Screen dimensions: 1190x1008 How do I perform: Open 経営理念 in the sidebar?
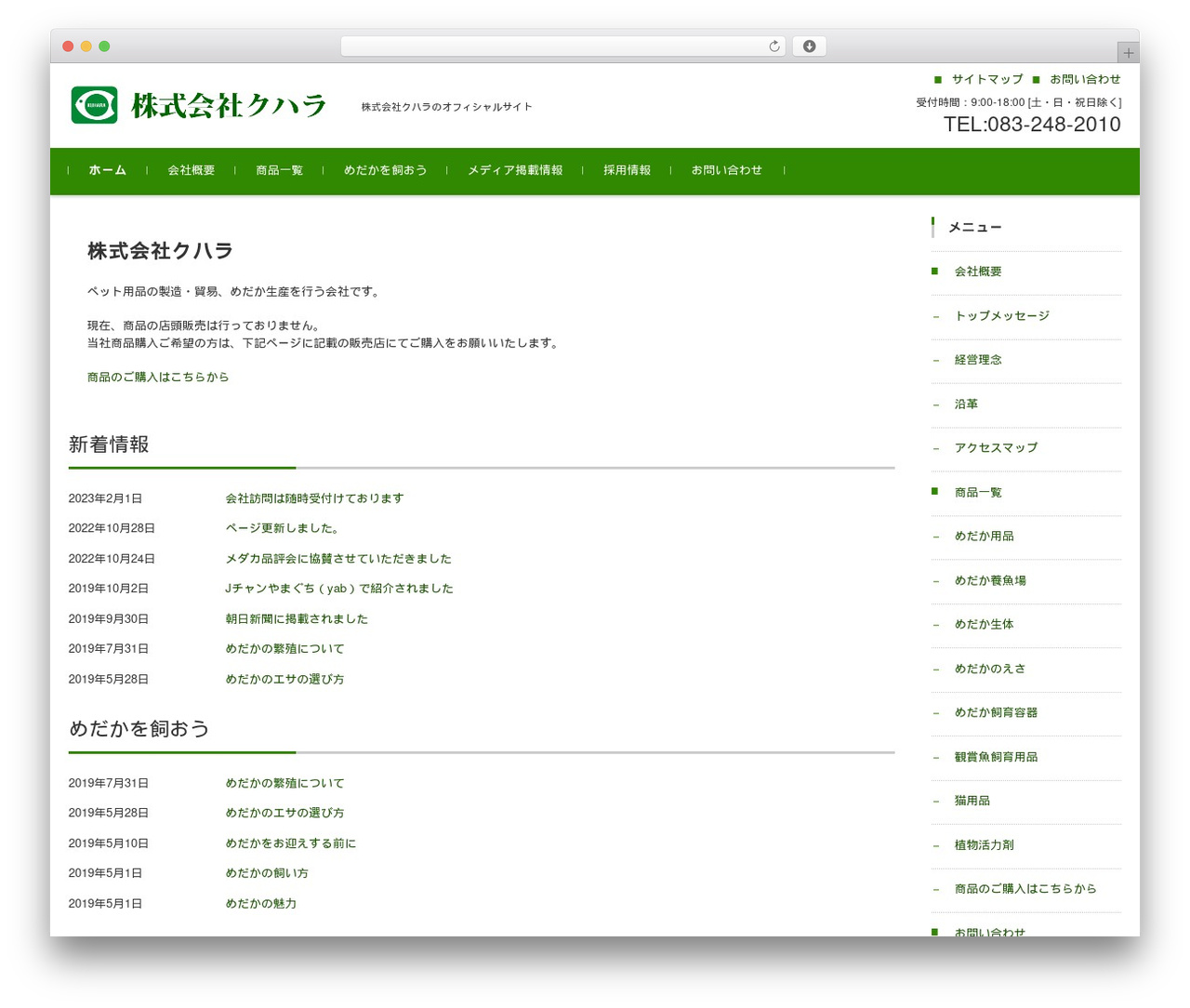978,360
